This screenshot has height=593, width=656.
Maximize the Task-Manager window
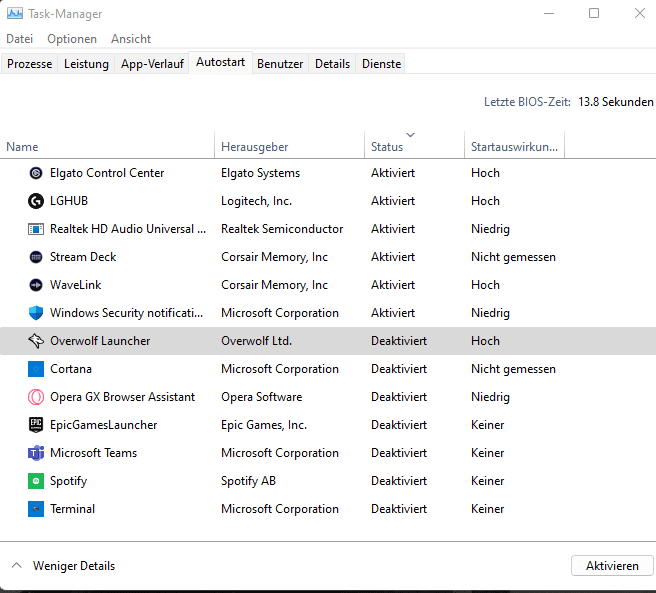[594, 13]
